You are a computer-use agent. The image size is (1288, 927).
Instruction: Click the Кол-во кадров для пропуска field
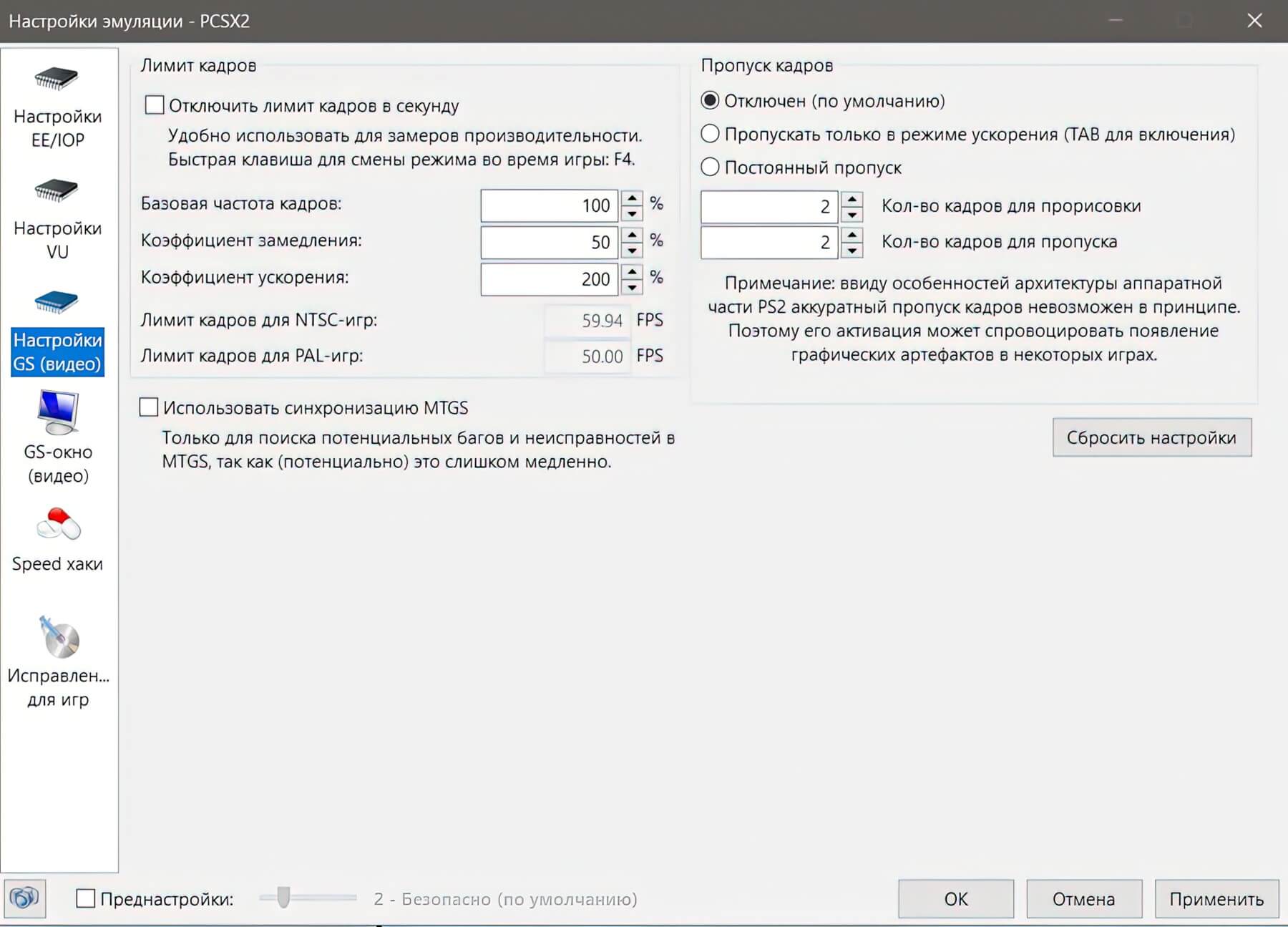[769, 243]
